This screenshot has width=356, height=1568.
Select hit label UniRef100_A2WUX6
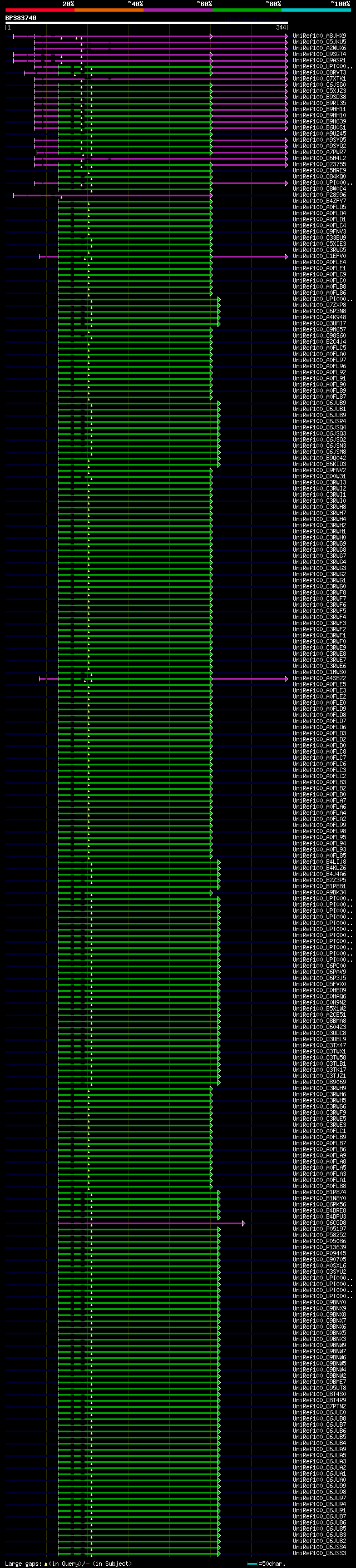(319, 49)
